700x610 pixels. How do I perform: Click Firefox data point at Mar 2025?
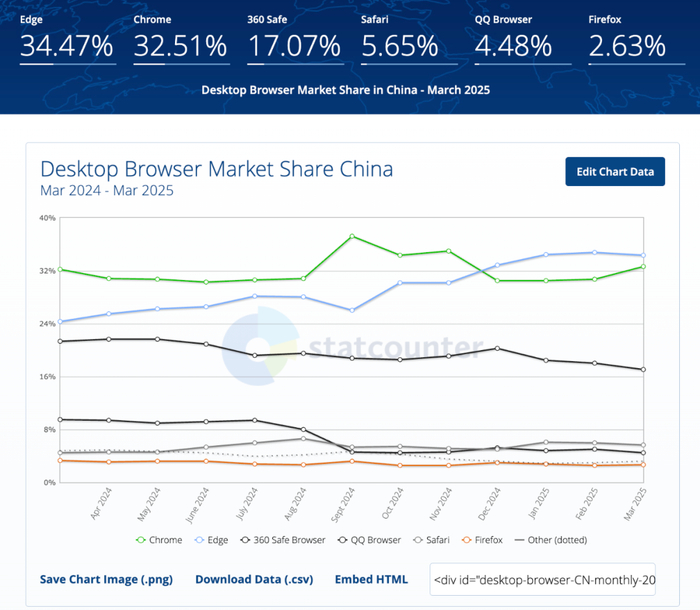(x=643, y=465)
